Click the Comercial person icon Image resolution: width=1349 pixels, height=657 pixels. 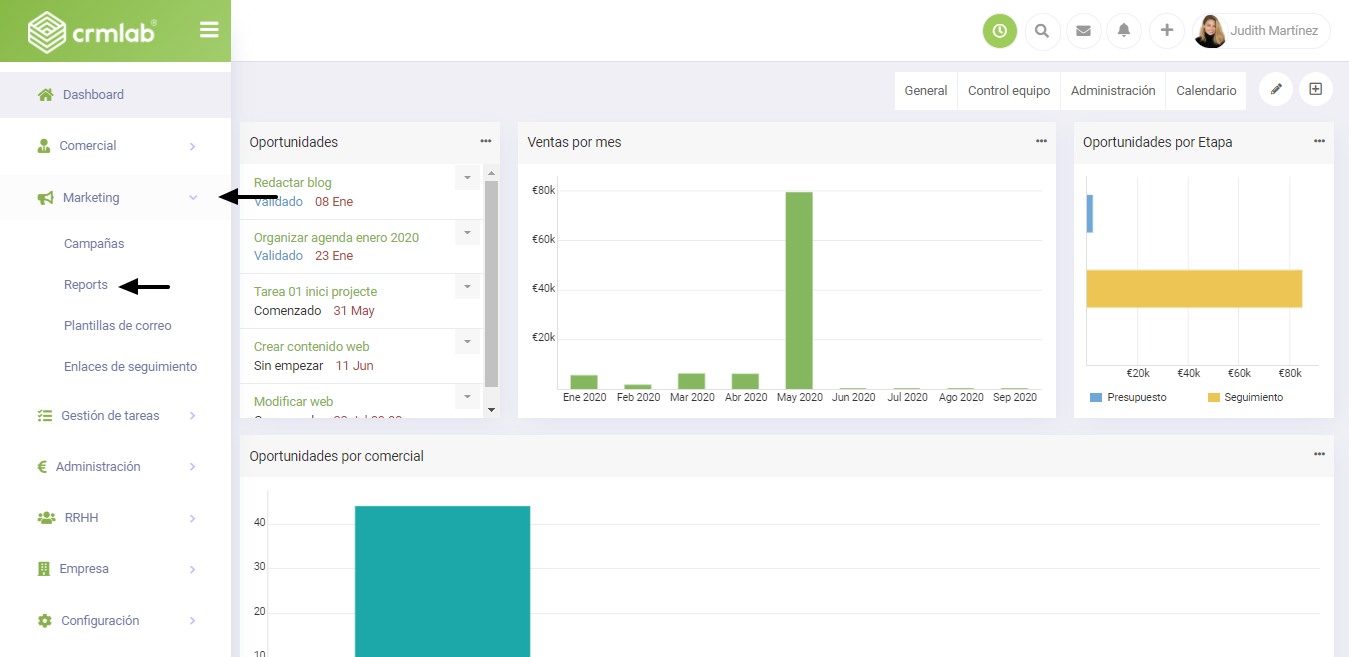click(x=44, y=146)
